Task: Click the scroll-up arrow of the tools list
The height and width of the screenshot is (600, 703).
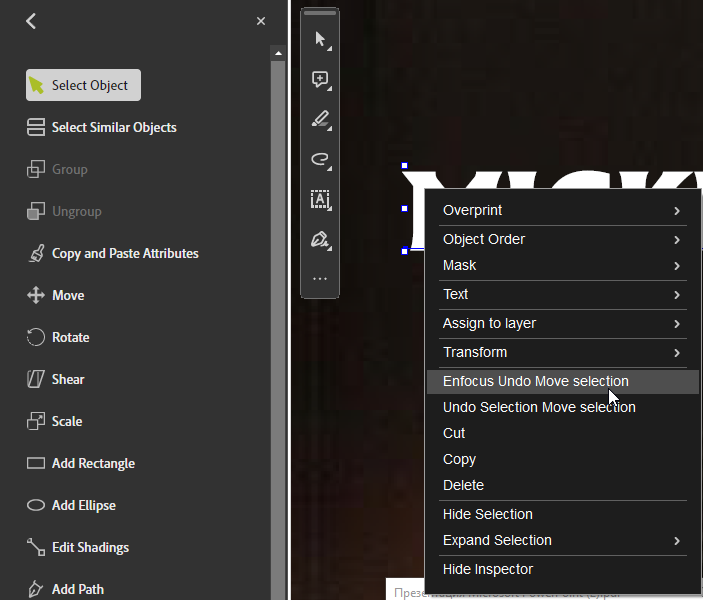Action: [x=278, y=53]
